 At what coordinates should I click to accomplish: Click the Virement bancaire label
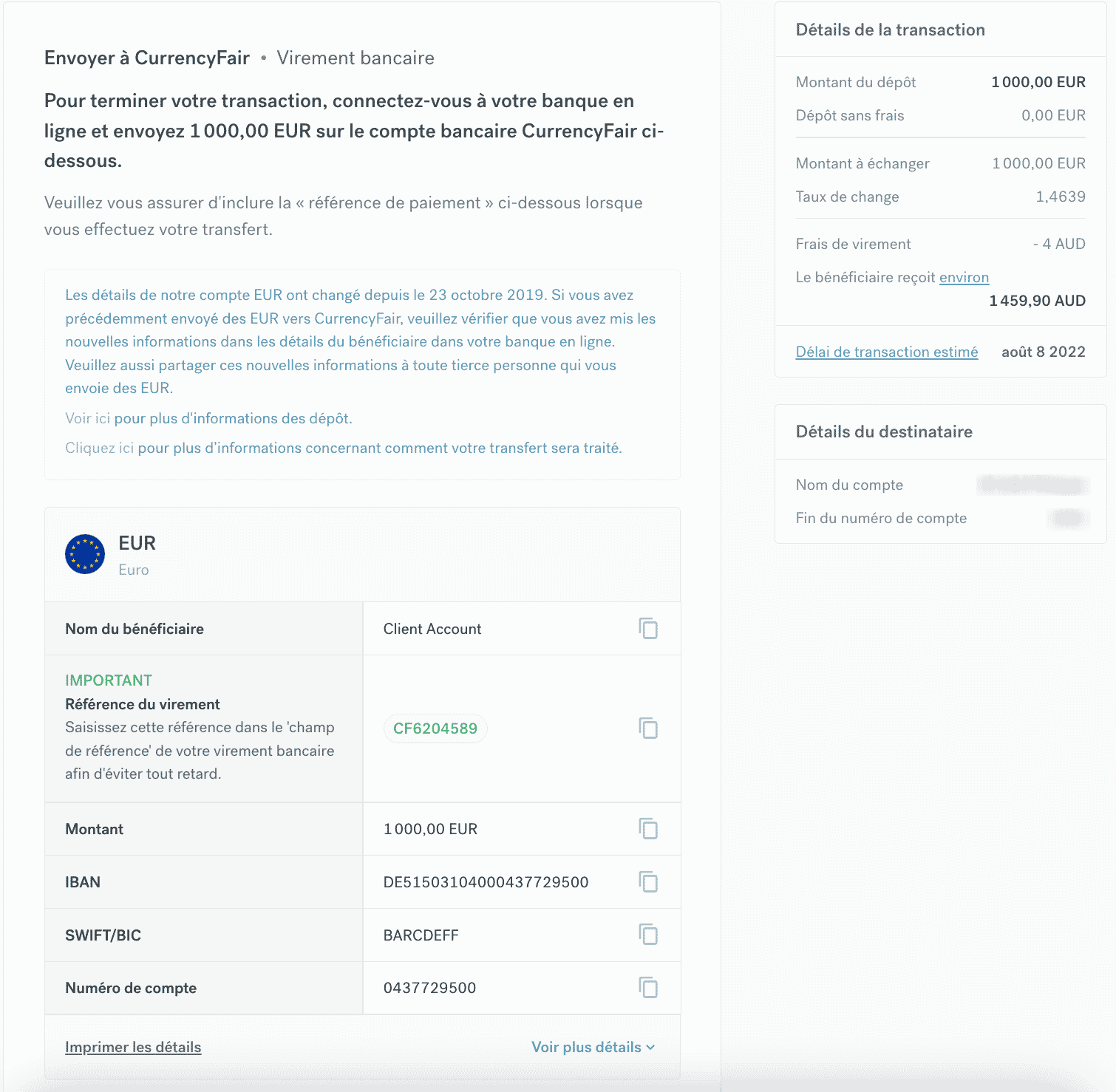coord(355,58)
